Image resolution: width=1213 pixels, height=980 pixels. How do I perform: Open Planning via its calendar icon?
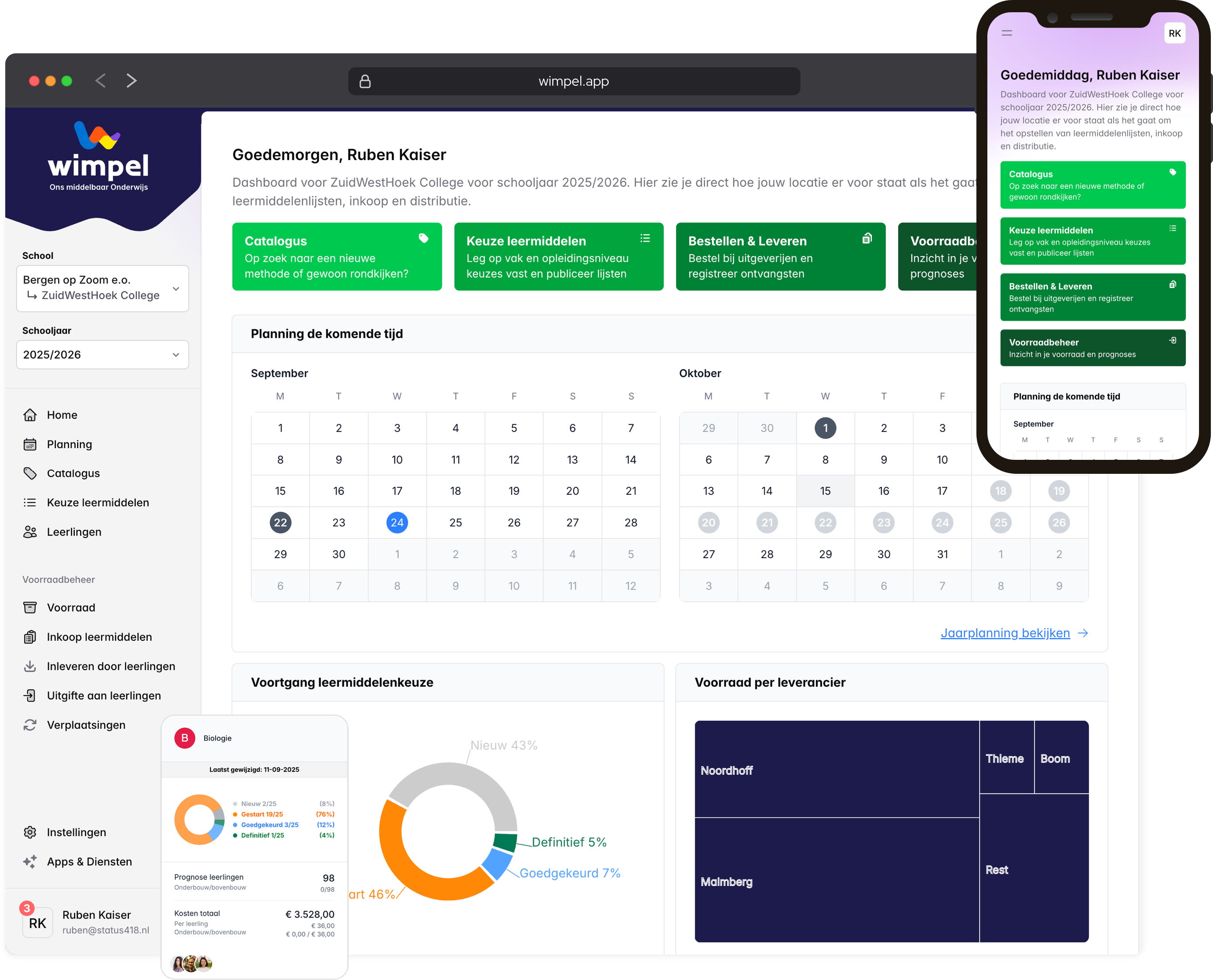pyautogui.click(x=30, y=444)
